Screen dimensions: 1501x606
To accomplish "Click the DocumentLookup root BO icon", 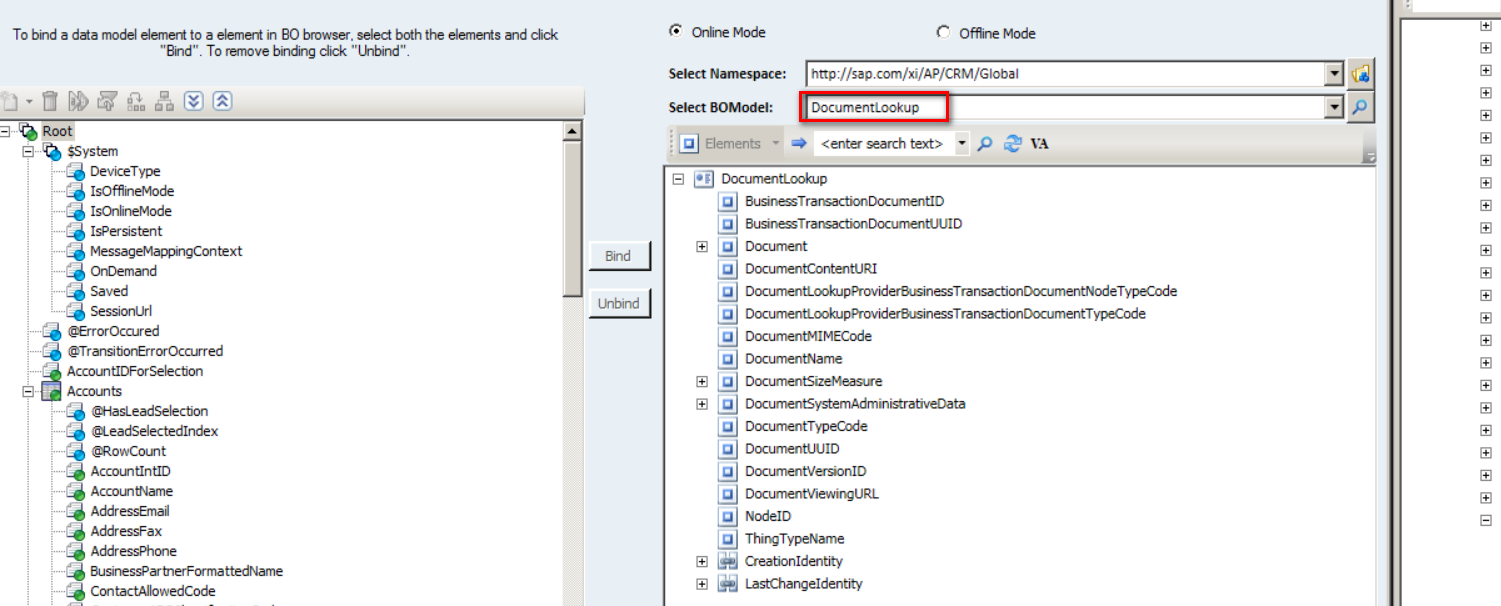I will (x=703, y=179).
